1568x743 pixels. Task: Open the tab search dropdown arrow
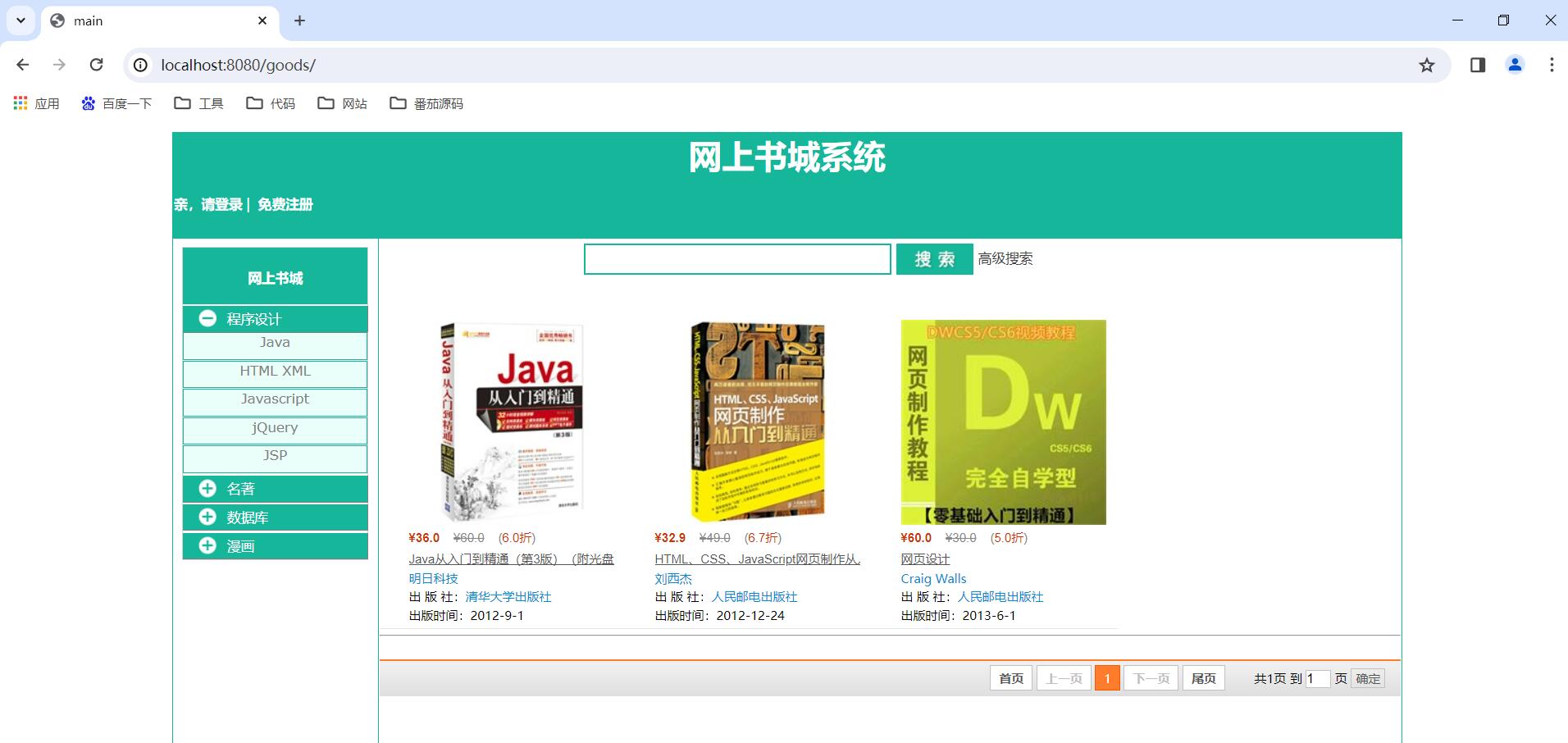(21, 21)
